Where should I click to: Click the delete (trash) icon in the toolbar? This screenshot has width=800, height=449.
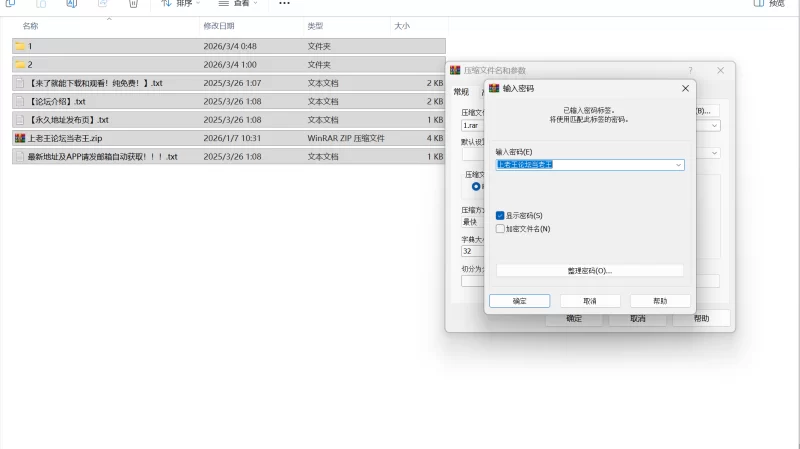pyautogui.click(x=133, y=3)
